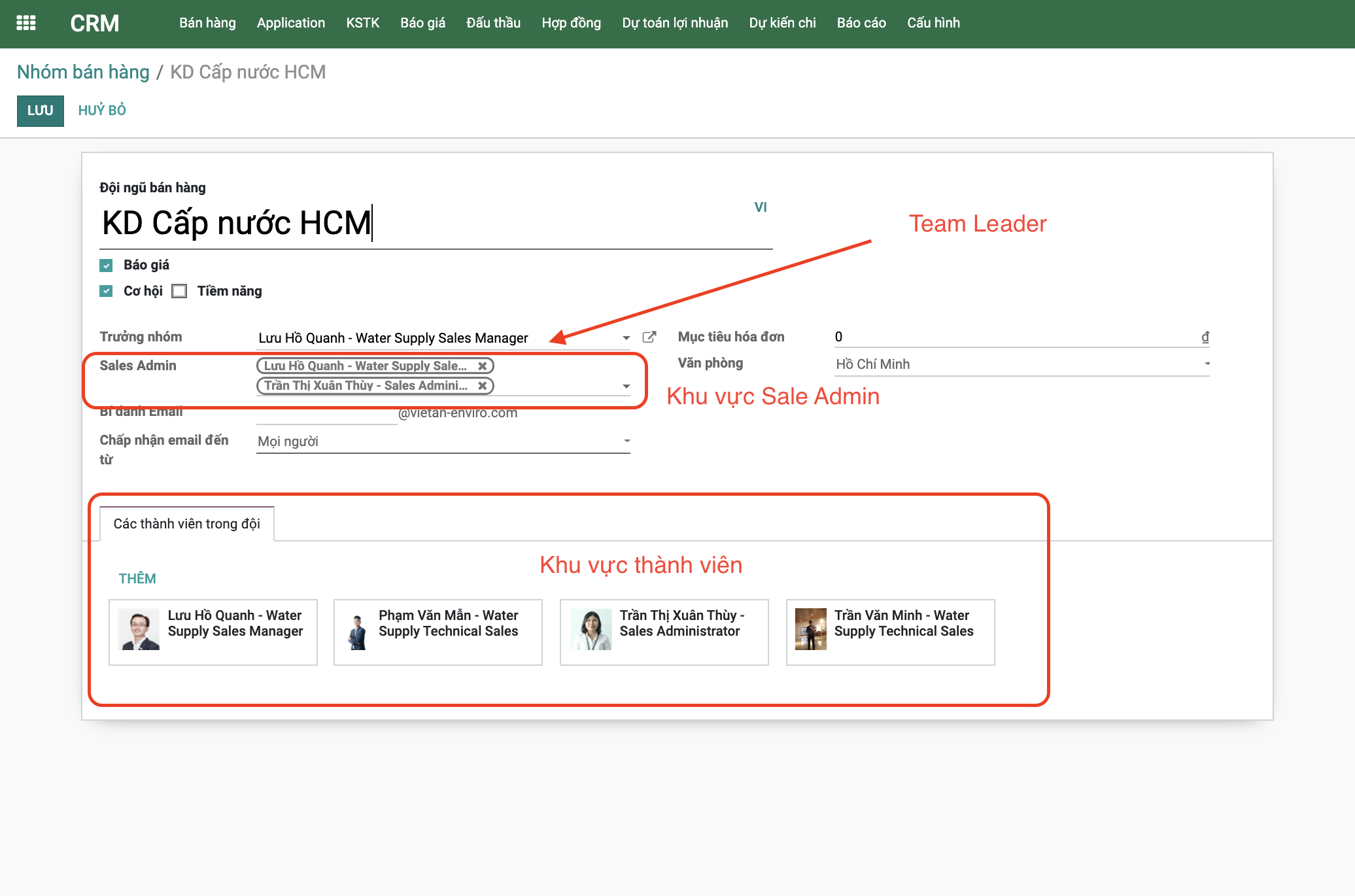Image resolution: width=1355 pixels, height=896 pixels.
Task: Click Trần Văn Minh member photo
Action: [811, 629]
